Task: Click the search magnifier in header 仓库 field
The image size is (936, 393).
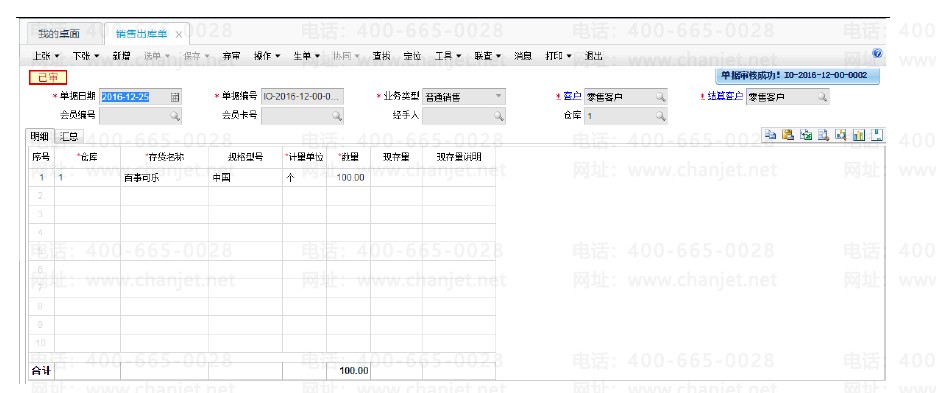Action: (660, 116)
